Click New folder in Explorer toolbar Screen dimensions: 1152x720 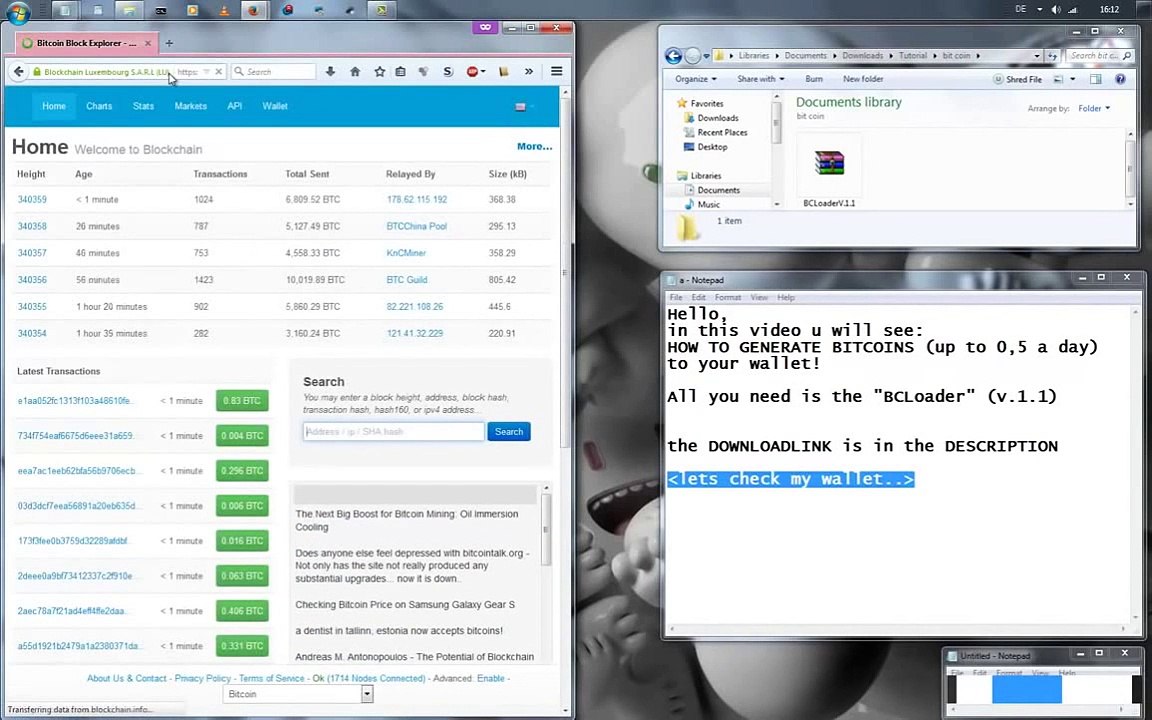(863, 79)
